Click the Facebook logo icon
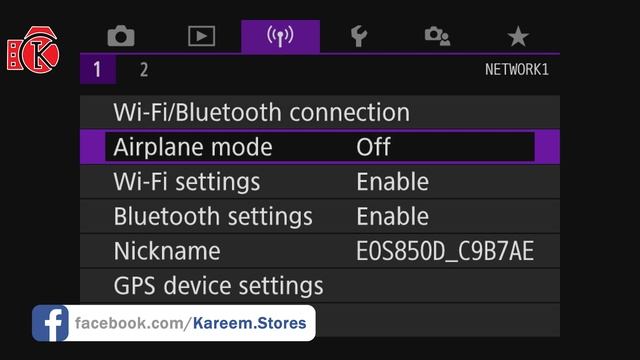 click(50, 323)
